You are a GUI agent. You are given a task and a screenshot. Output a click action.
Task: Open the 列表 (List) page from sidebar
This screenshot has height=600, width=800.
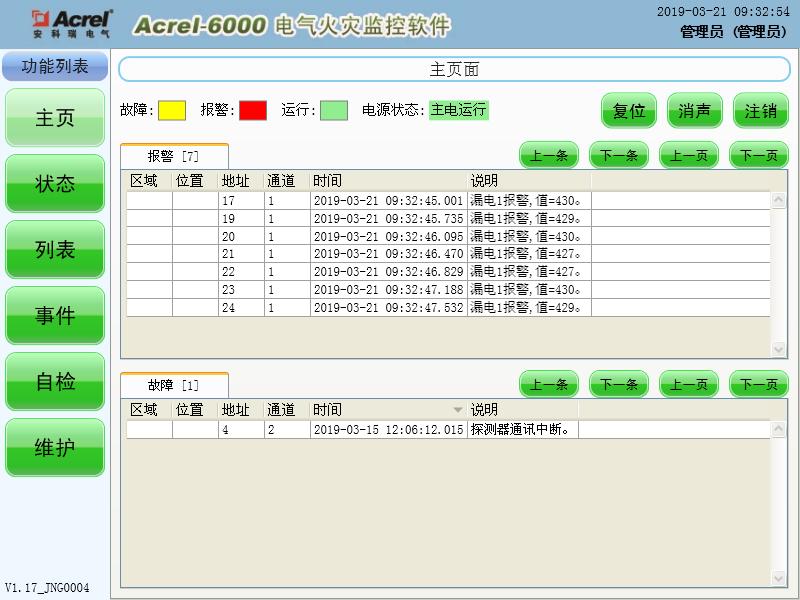pyautogui.click(x=54, y=250)
